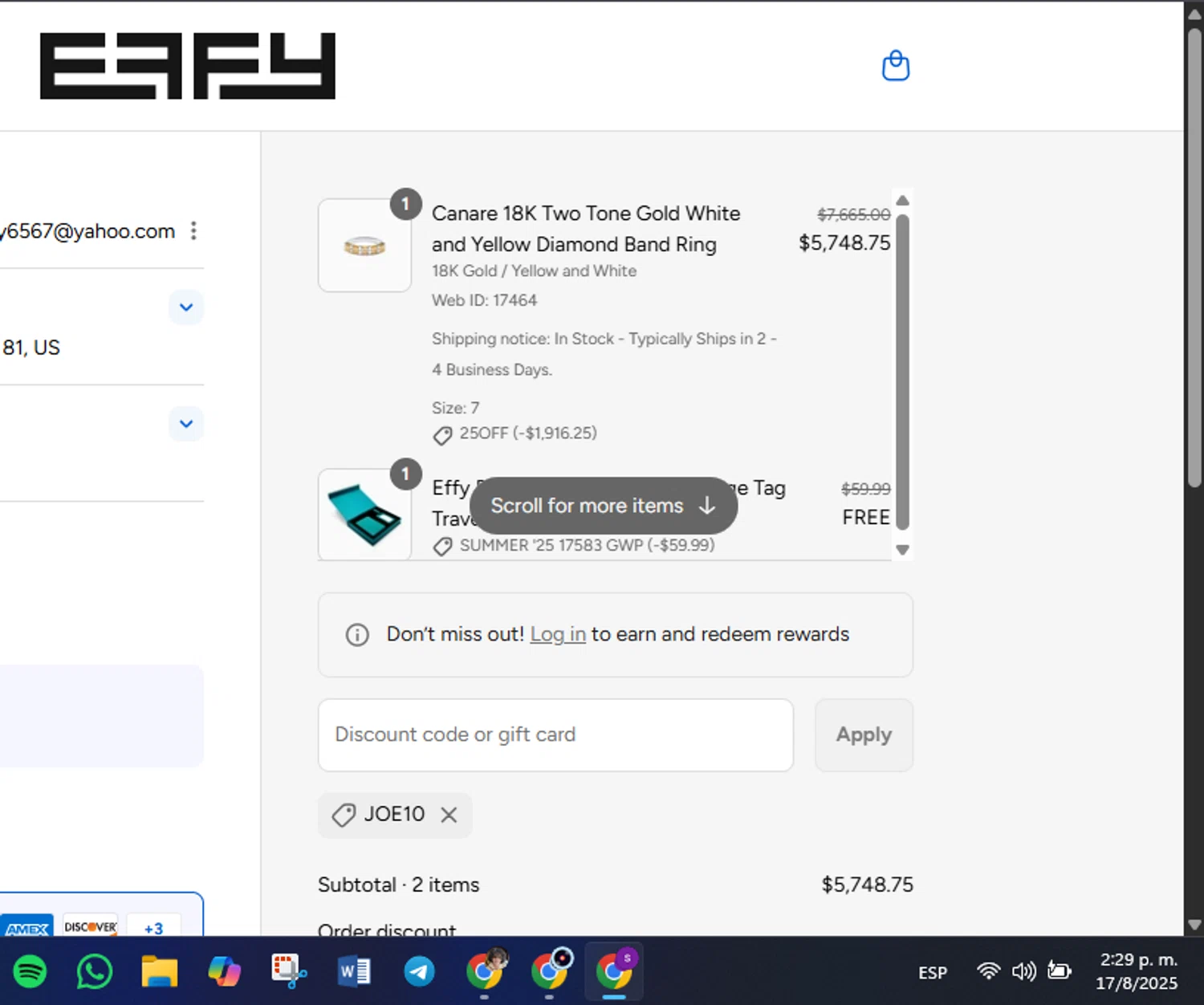Click the Web ID: 17464 text

(x=484, y=300)
